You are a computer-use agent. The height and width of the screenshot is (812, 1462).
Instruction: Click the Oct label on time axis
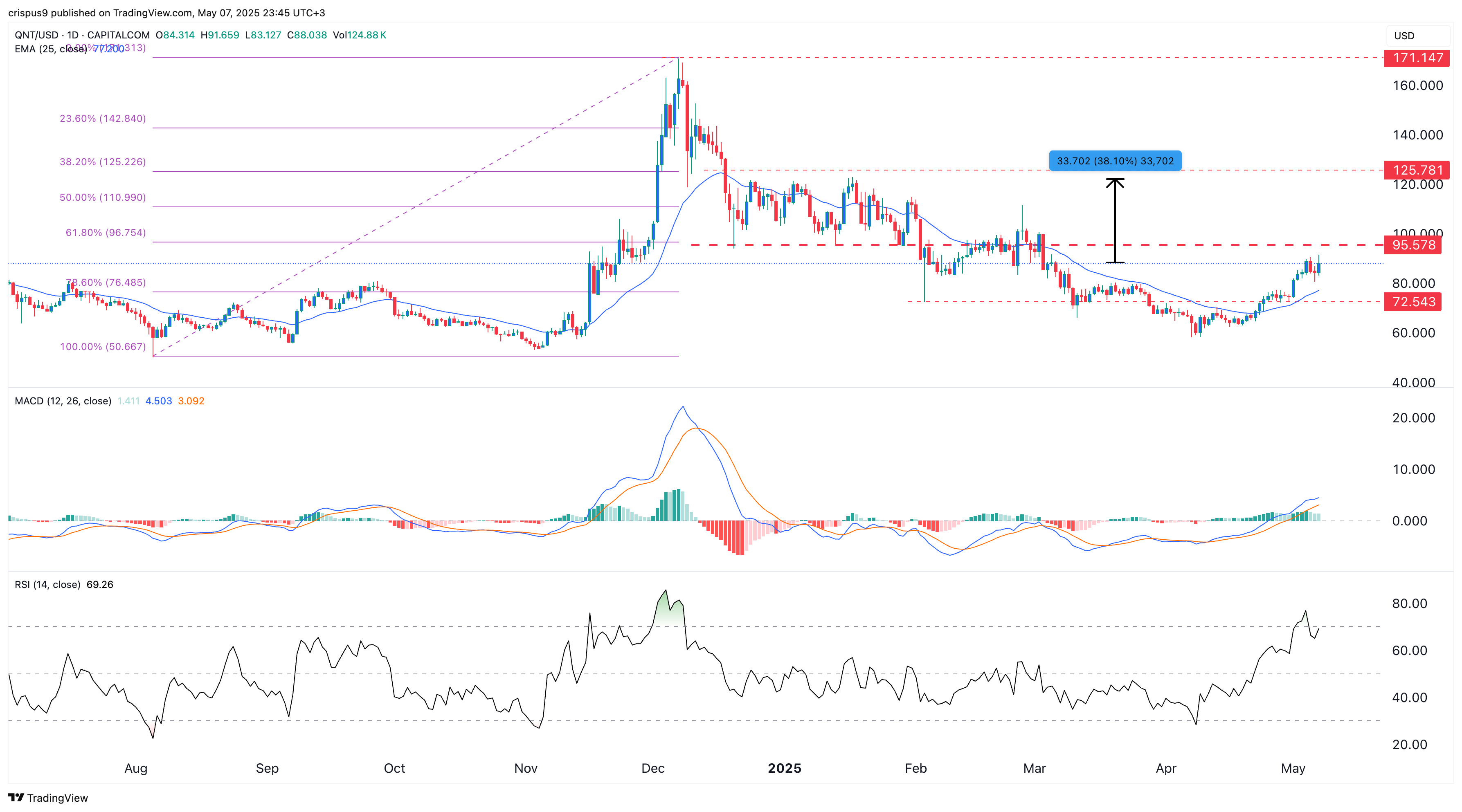[x=394, y=768]
